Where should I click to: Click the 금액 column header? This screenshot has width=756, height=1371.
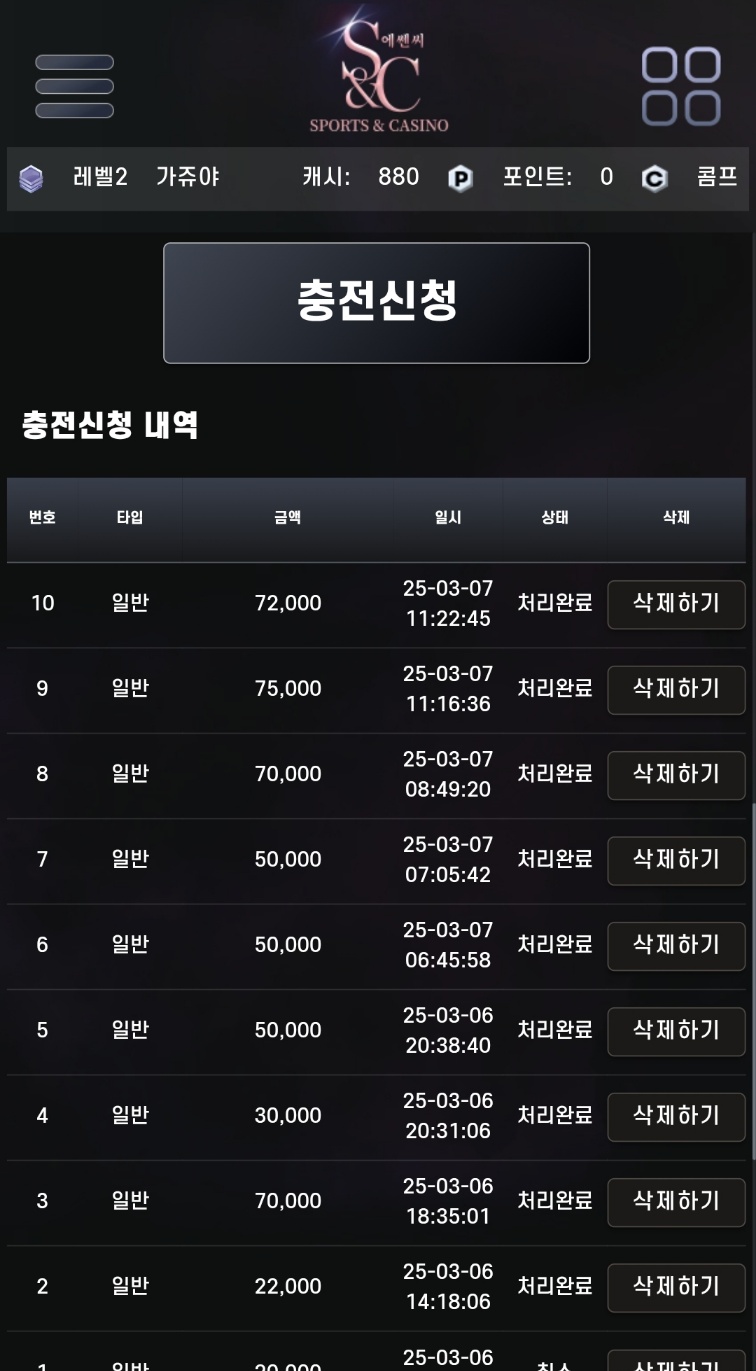[x=288, y=518]
